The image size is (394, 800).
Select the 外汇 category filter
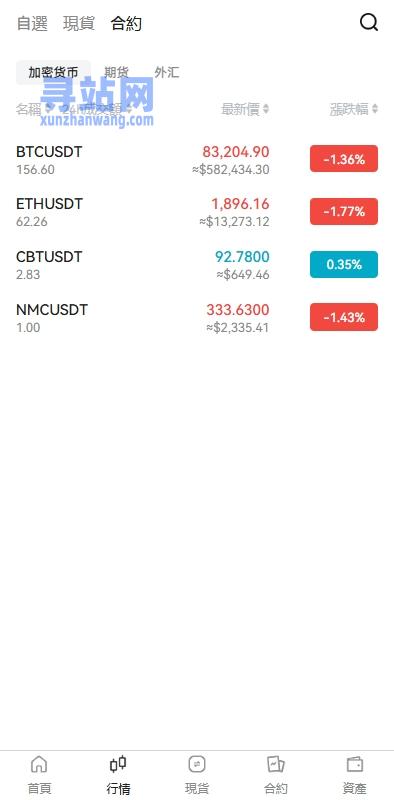(167, 72)
